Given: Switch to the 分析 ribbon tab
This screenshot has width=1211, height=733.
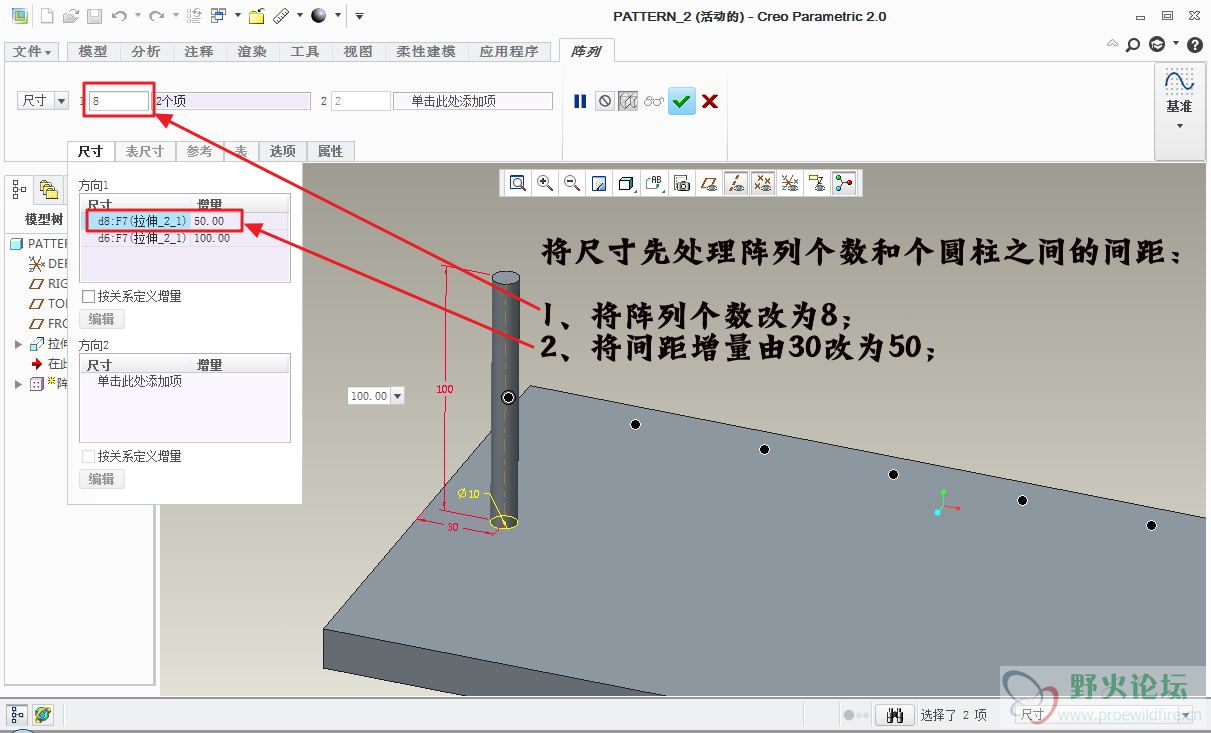Looking at the screenshot, I should (x=145, y=51).
